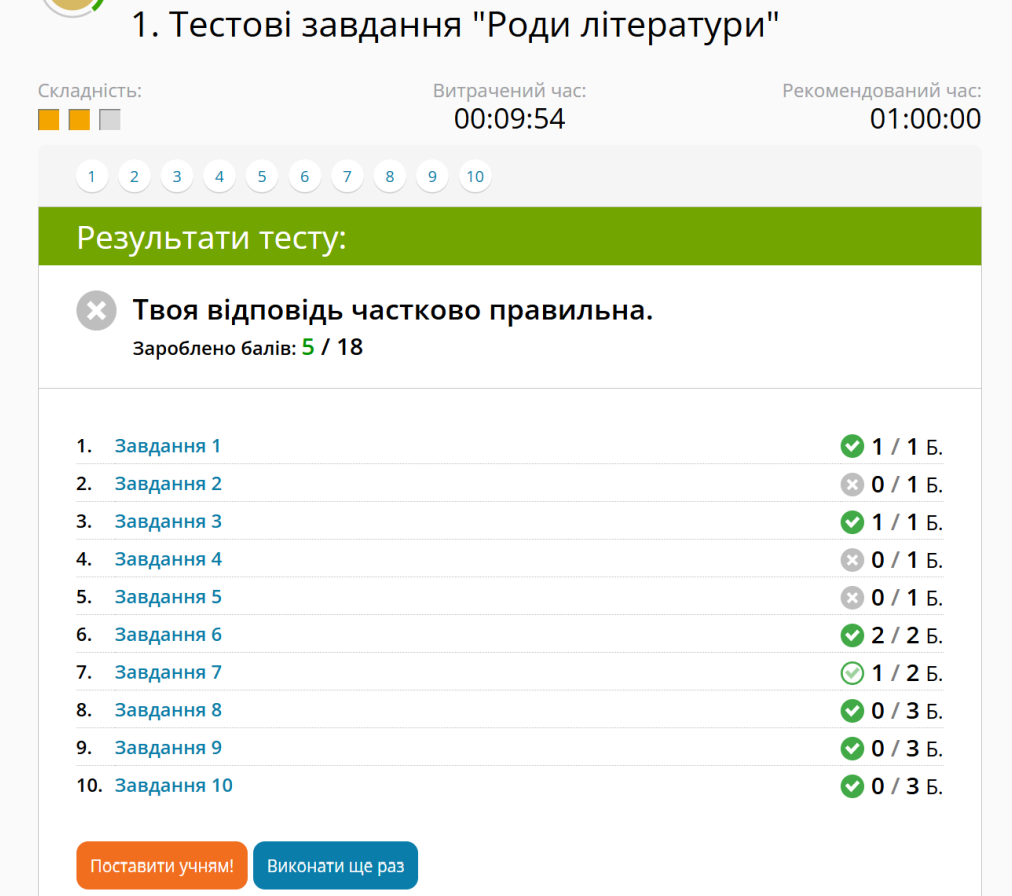
Task: Switch to question 7 navigation circle
Action: 347,177
